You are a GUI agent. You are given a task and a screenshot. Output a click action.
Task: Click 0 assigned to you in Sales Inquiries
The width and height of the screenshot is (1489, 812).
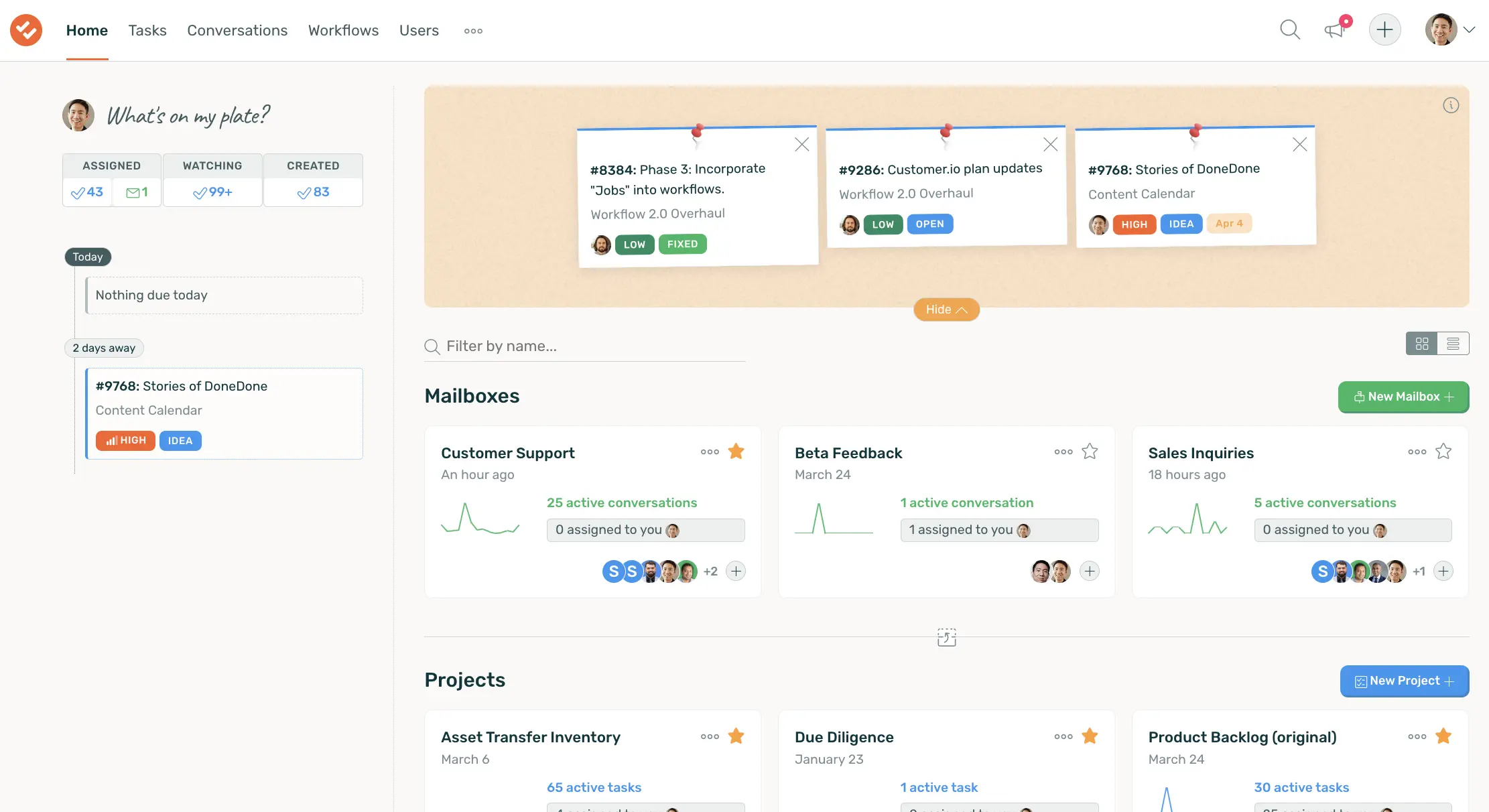[x=1353, y=530]
